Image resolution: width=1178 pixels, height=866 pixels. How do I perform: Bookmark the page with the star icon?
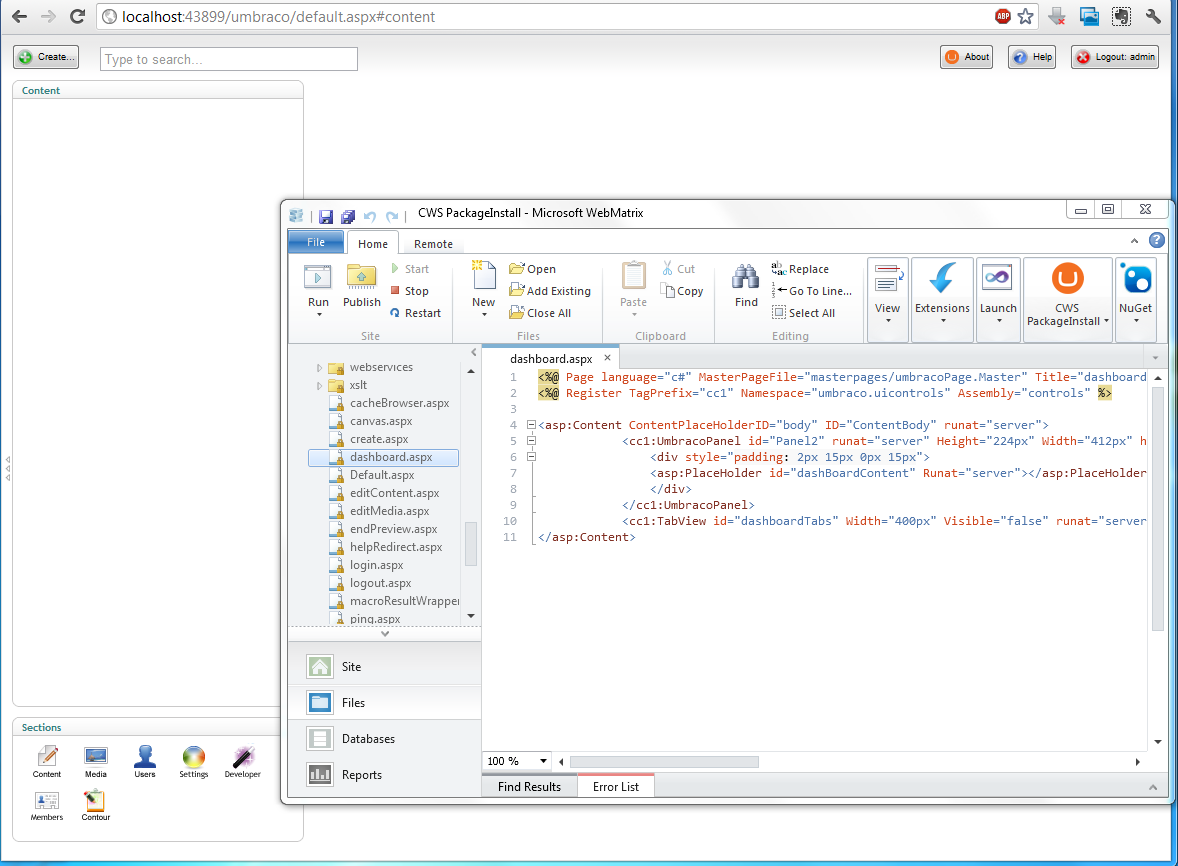(1025, 17)
